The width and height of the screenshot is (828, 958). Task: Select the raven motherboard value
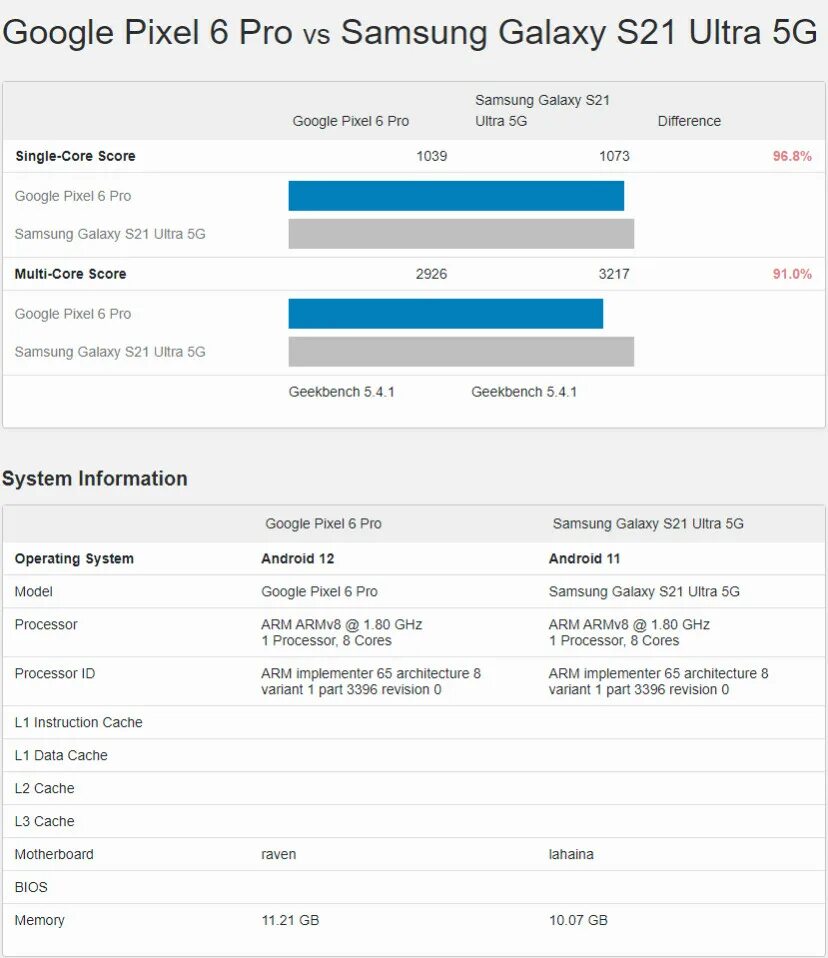[x=279, y=854]
